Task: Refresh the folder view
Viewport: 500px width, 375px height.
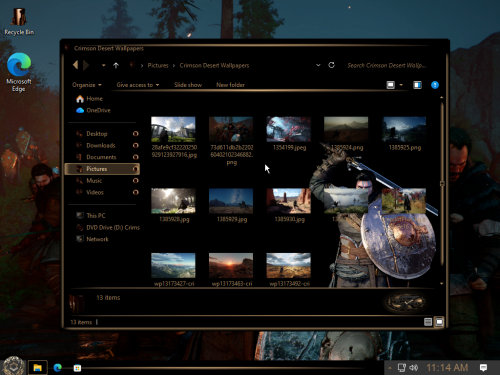Action: pos(331,65)
